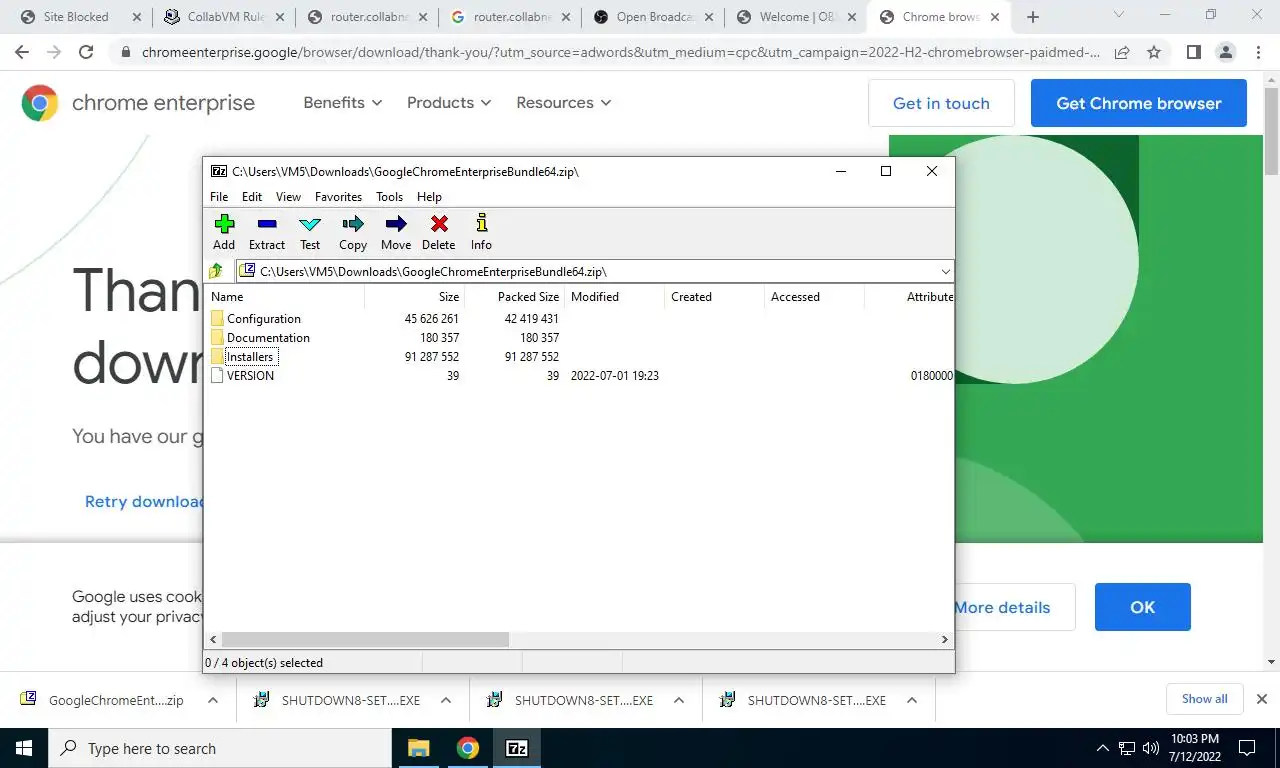Switch to the CollabVM Rules tab
This screenshot has width=1280, height=768.
[x=223, y=17]
